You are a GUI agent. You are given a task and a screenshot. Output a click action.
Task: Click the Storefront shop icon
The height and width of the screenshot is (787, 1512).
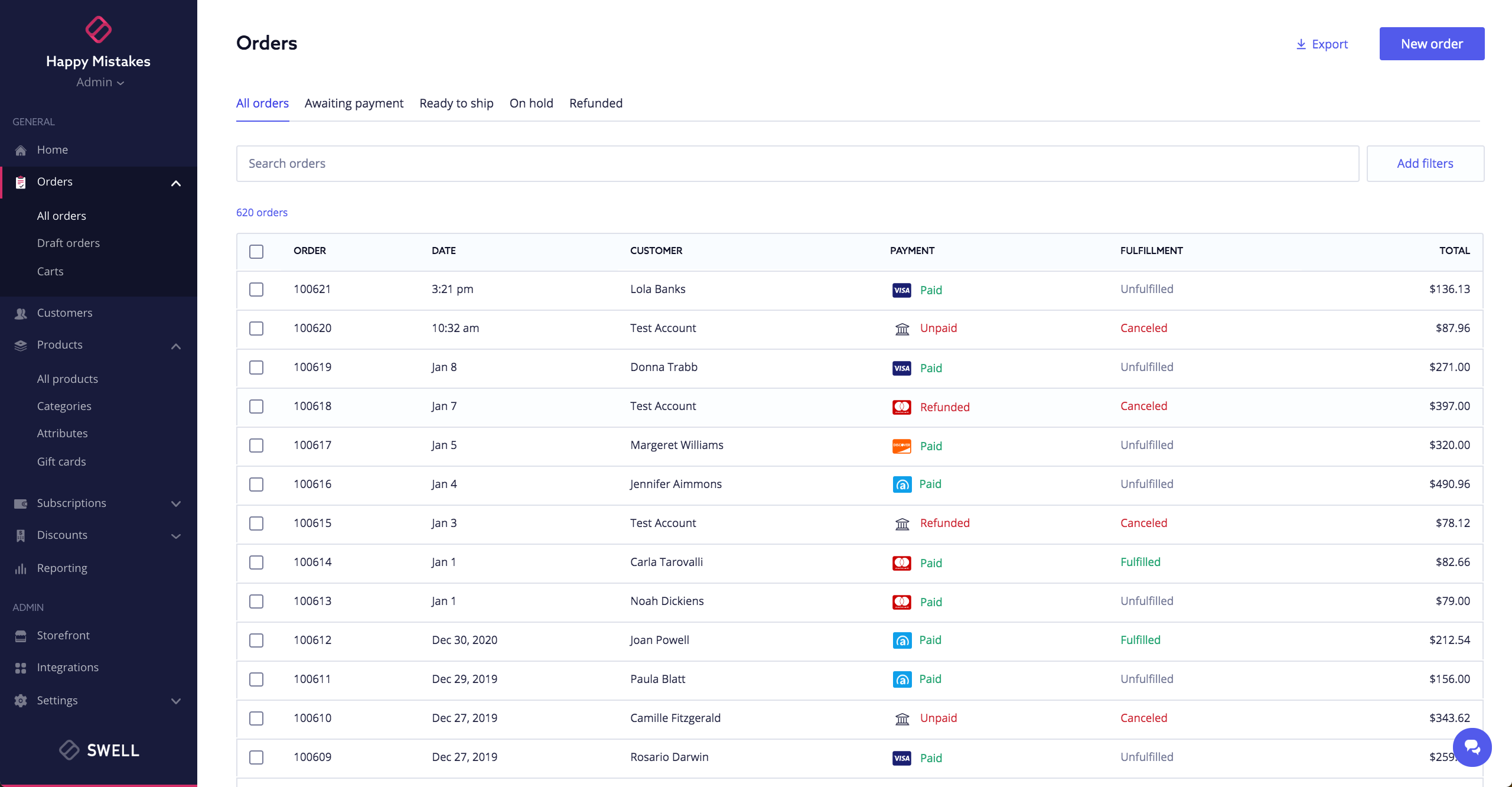pos(21,636)
